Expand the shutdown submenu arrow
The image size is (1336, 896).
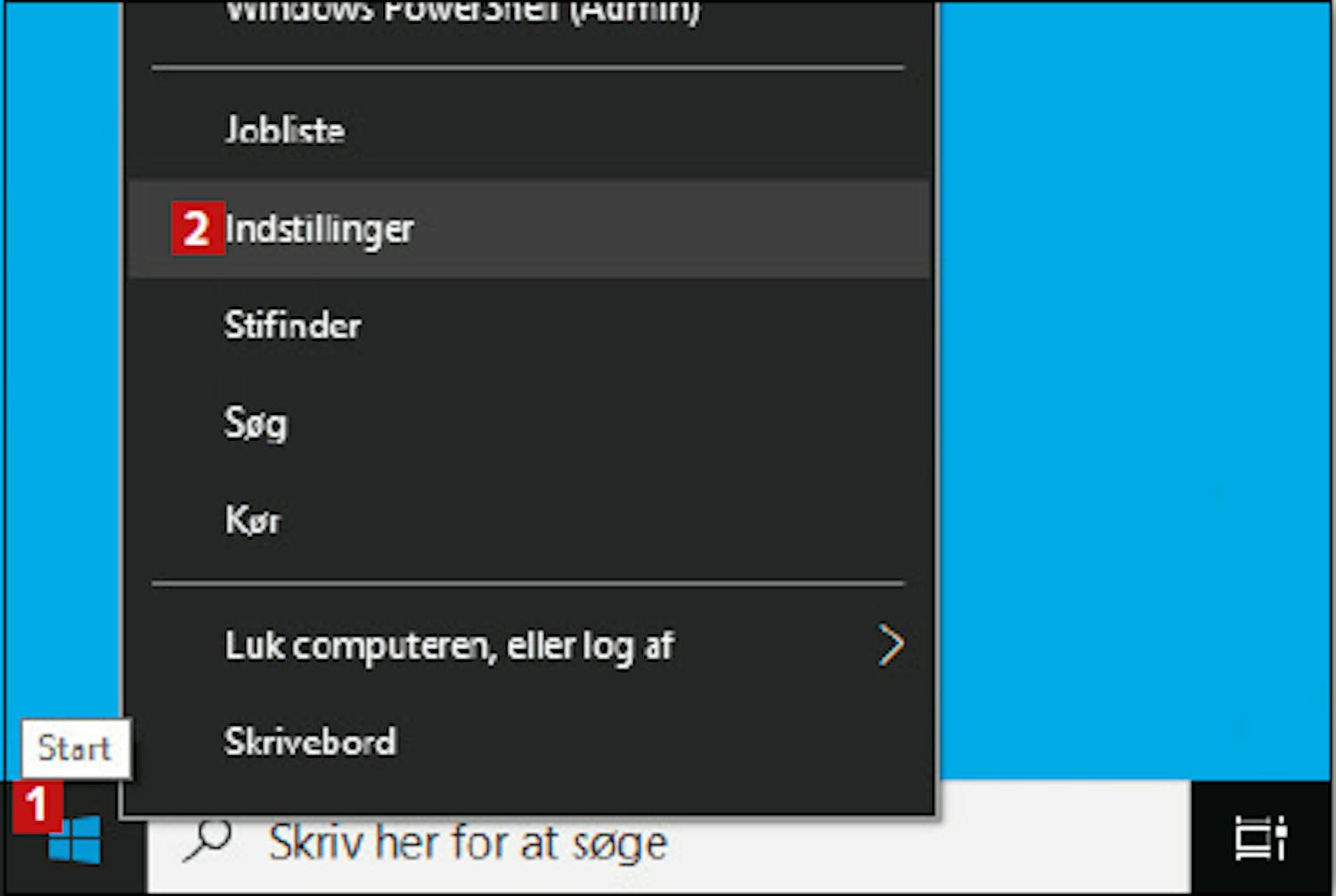[x=891, y=645]
